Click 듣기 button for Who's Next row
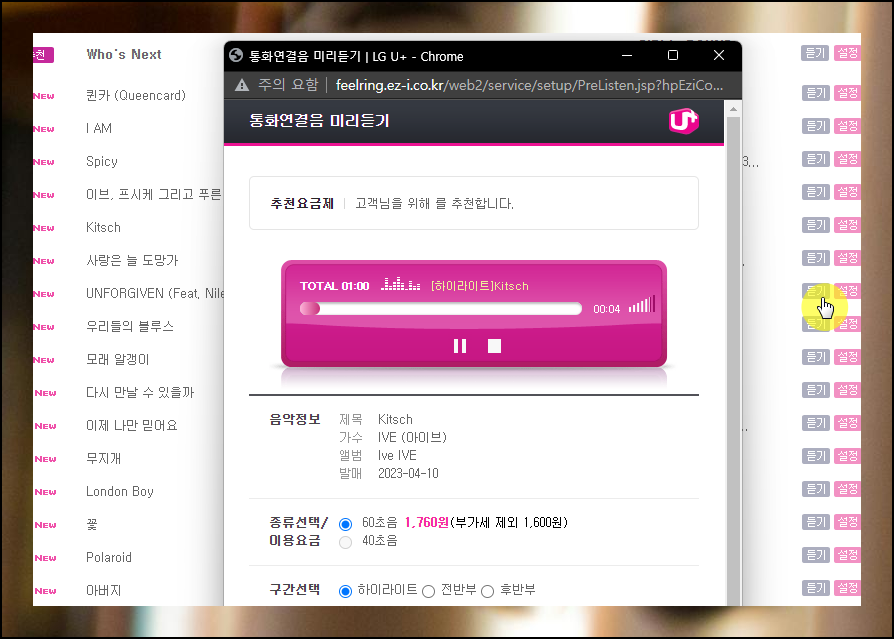894x639 pixels. point(815,53)
